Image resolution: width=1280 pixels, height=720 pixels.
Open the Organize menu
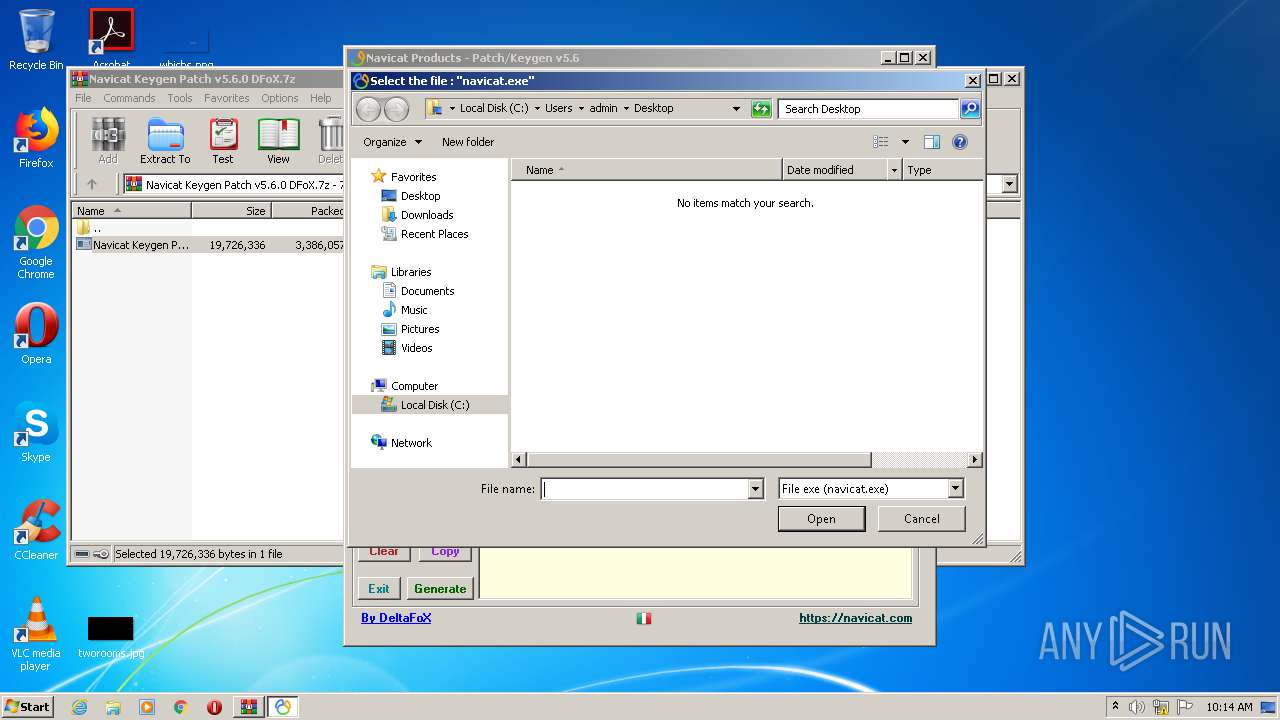click(x=392, y=142)
